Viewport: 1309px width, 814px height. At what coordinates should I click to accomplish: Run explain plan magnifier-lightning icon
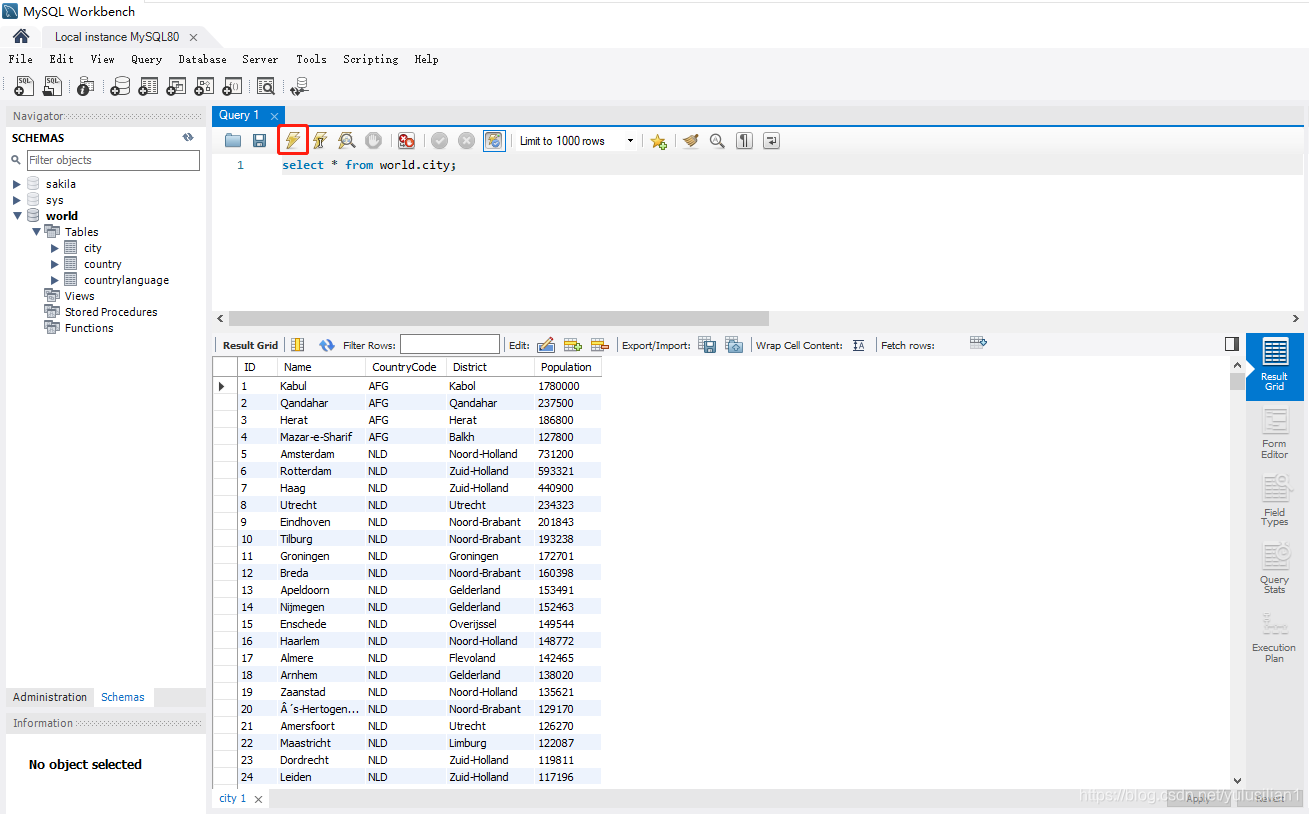(346, 141)
